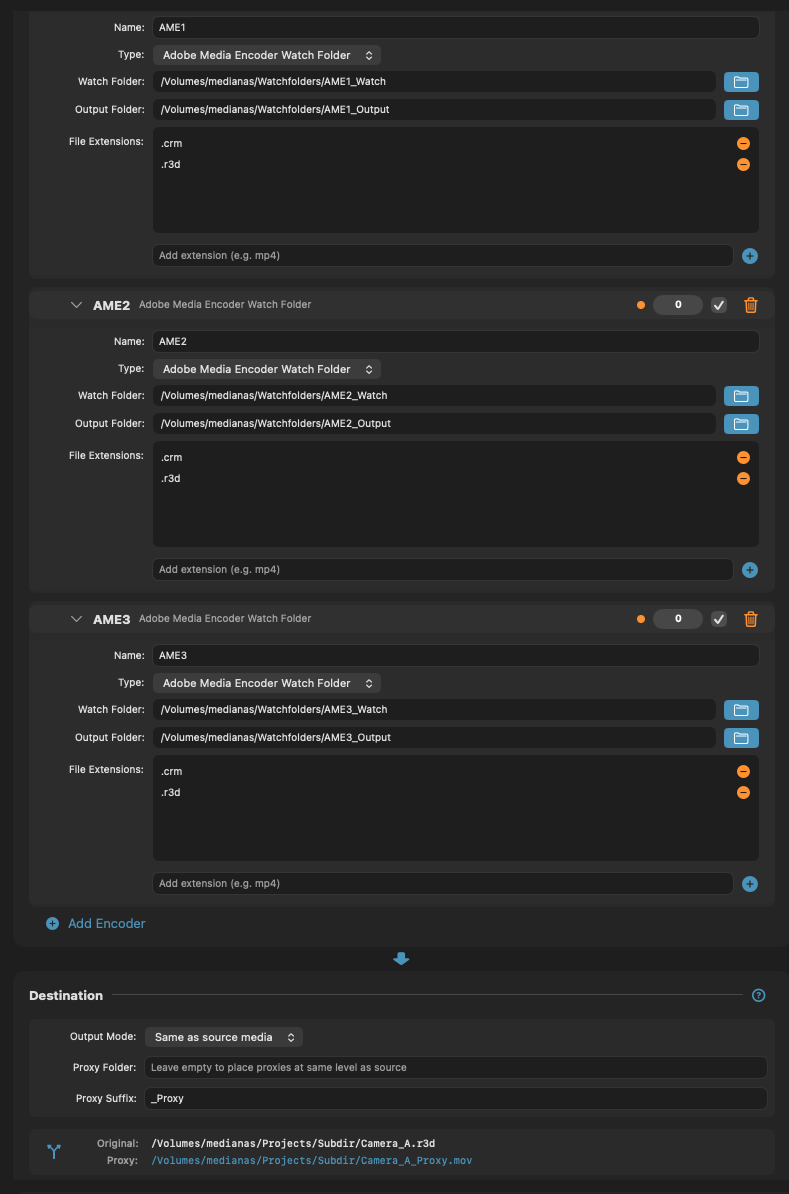Delete the AME3 encoder via trash icon

coord(751,619)
